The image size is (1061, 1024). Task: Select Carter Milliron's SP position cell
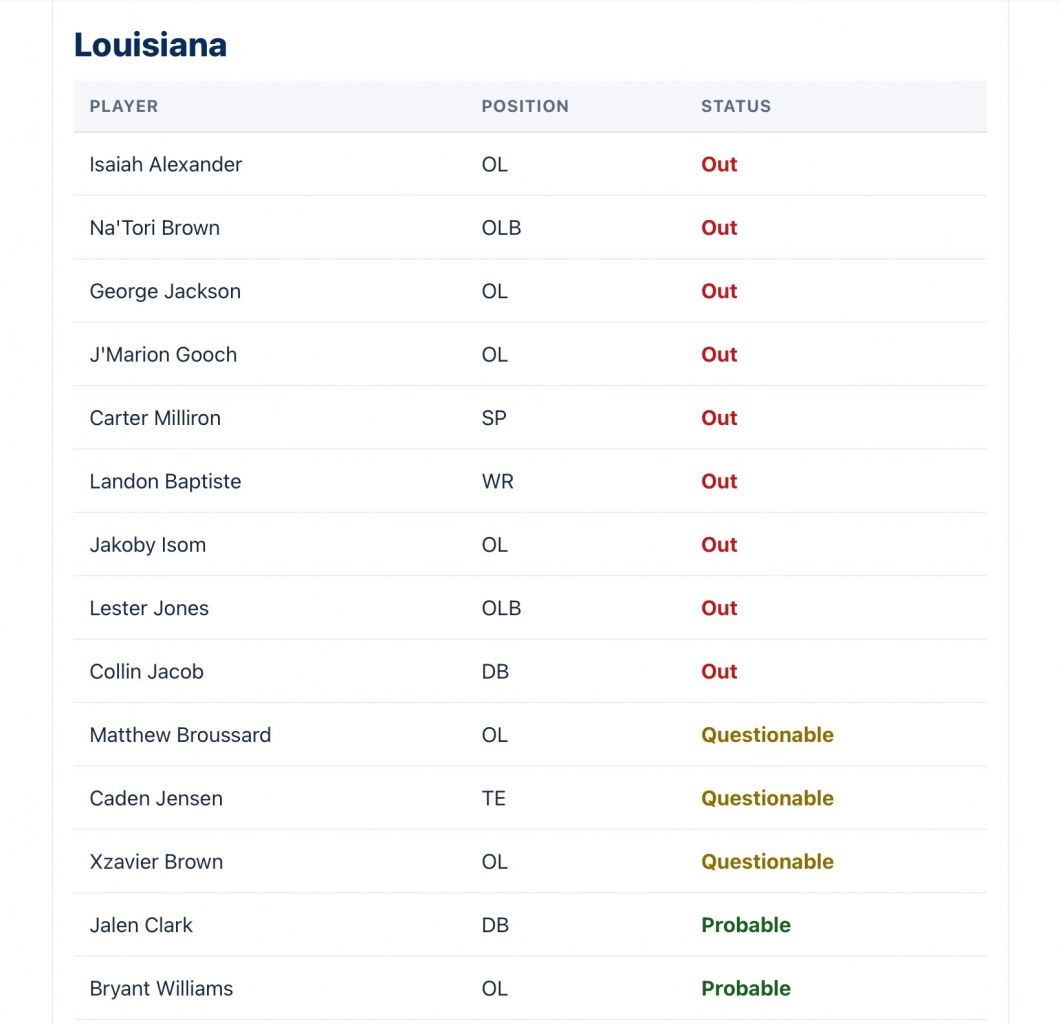[x=494, y=418]
